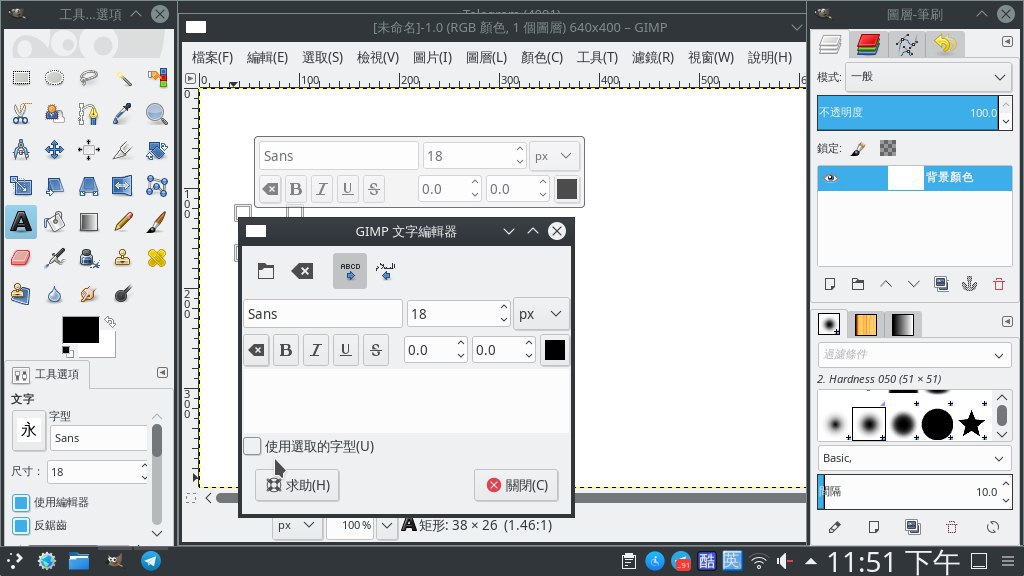1024x576 pixels.
Task: Check the 使用選取的字型(U) checkbox
Action: tap(252, 446)
